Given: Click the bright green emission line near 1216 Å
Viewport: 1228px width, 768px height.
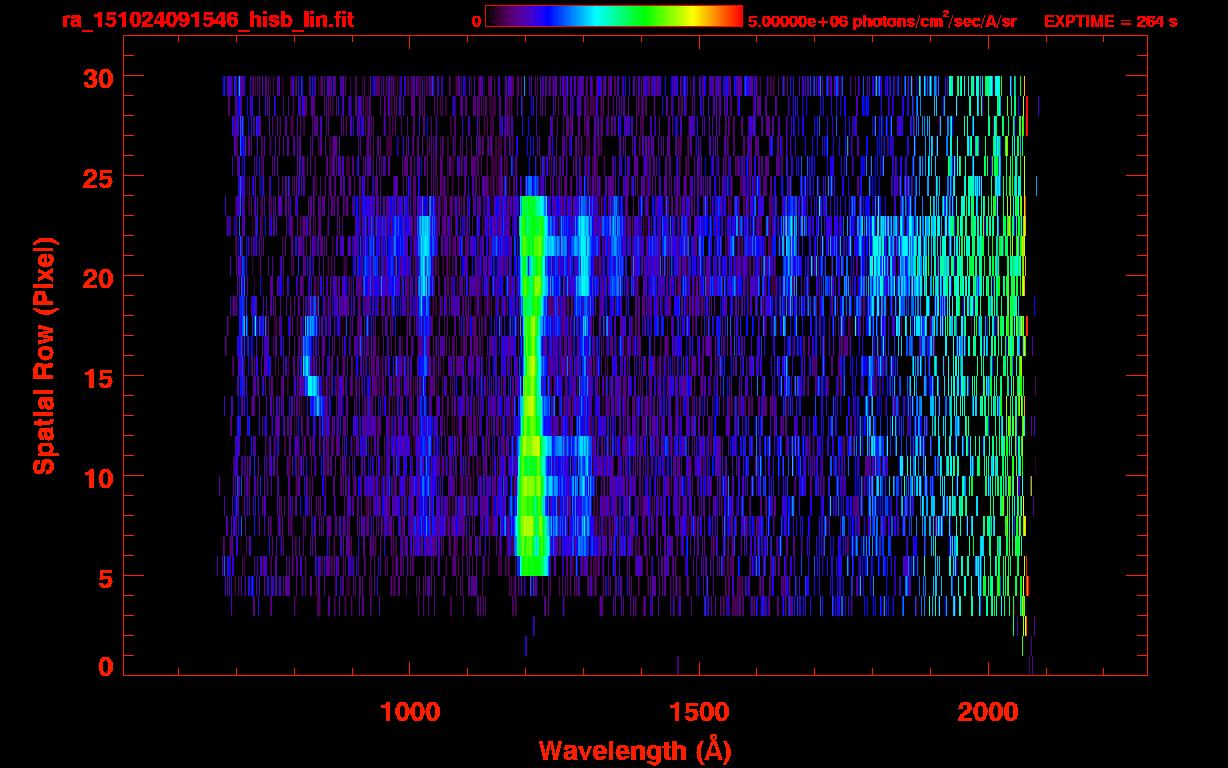Looking at the screenshot, I should (533, 385).
